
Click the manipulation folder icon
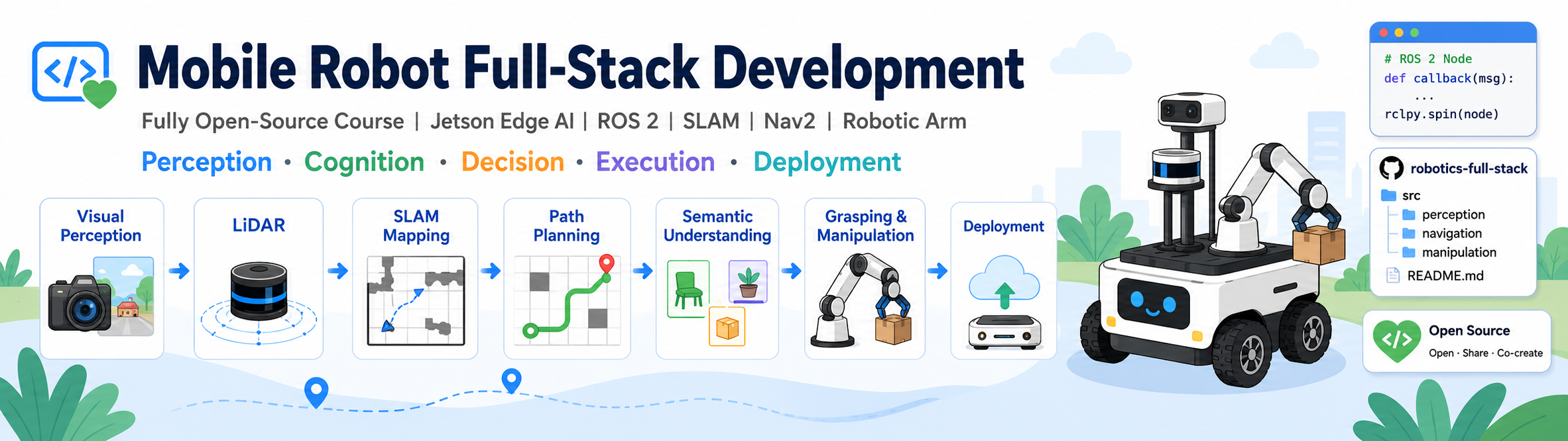1409,253
